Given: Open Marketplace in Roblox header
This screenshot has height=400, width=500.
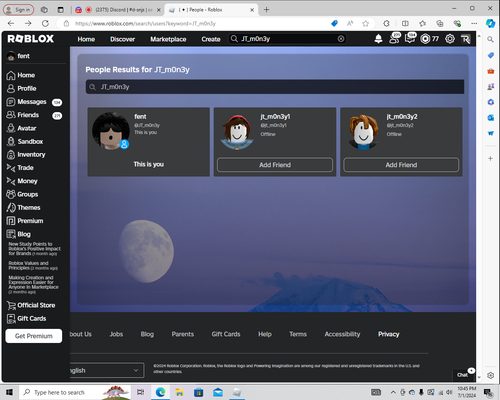Looking at the screenshot, I should (x=168, y=39).
